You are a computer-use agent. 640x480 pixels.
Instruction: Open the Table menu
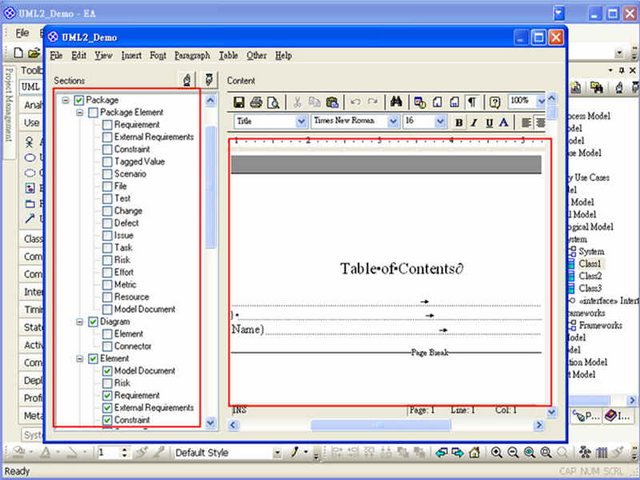point(228,56)
